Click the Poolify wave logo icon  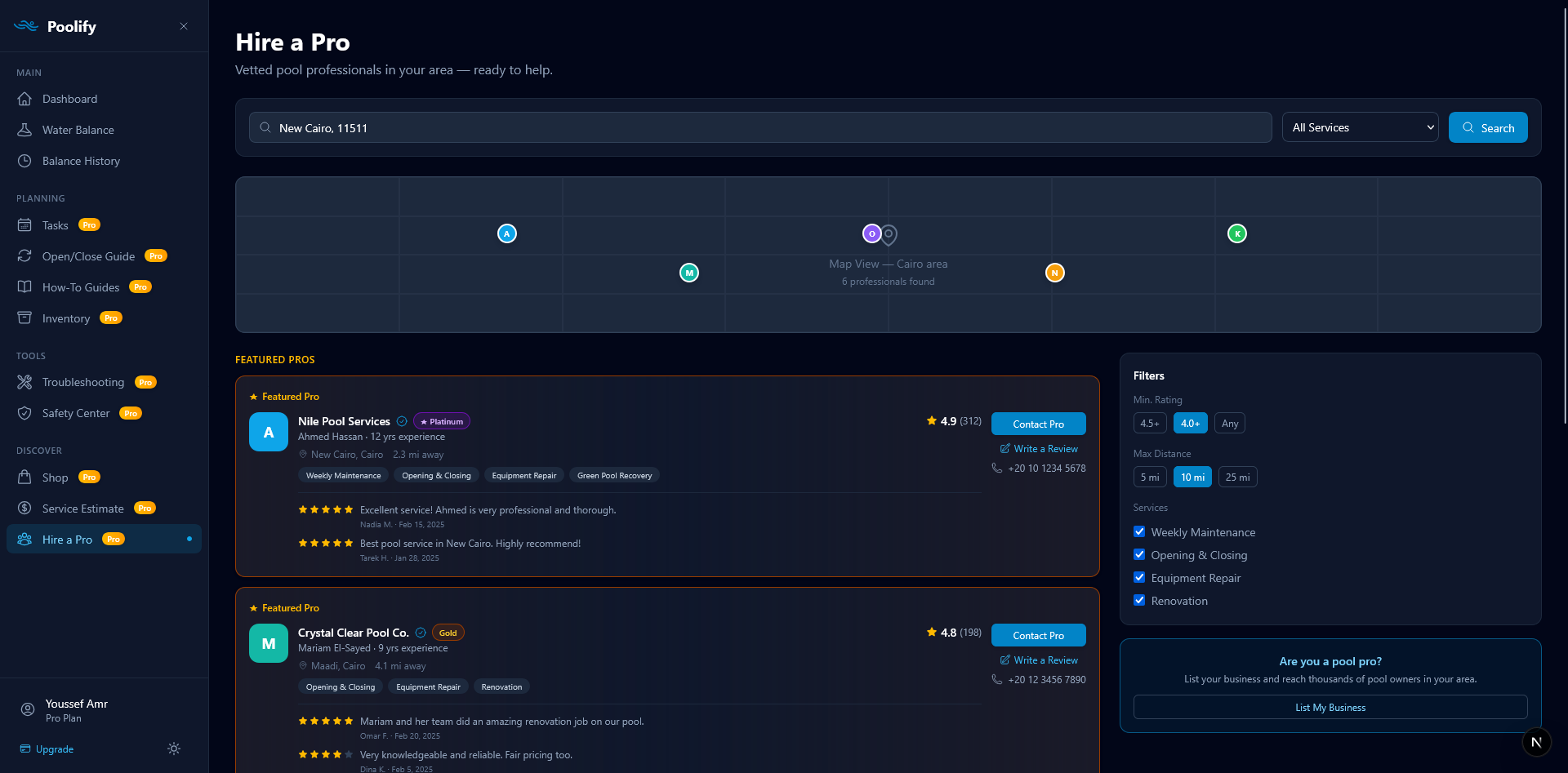[26, 26]
